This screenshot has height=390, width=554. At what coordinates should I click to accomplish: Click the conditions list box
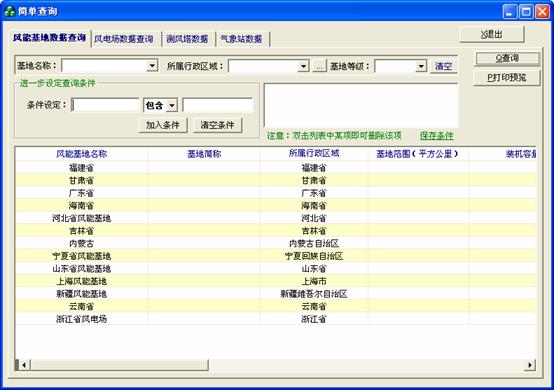pyautogui.click(x=361, y=105)
